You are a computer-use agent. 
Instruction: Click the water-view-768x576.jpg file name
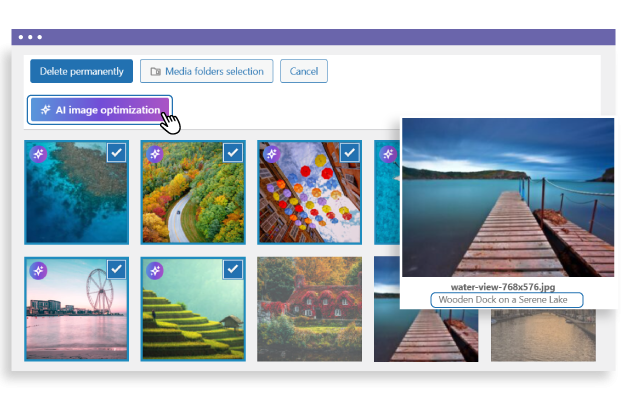[503, 287]
